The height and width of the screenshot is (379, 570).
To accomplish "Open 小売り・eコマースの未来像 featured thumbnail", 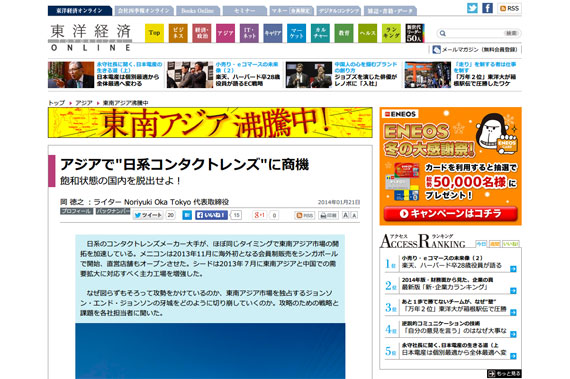I will tap(190, 75).
